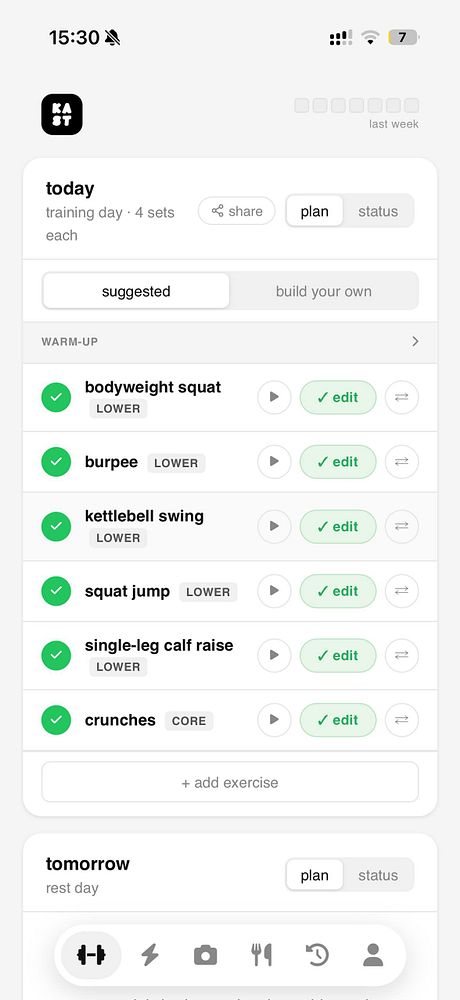Viewport: 460px width, 1000px height.
Task: Open the dumbbell workout tab in bottom bar
Action: click(91, 955)
